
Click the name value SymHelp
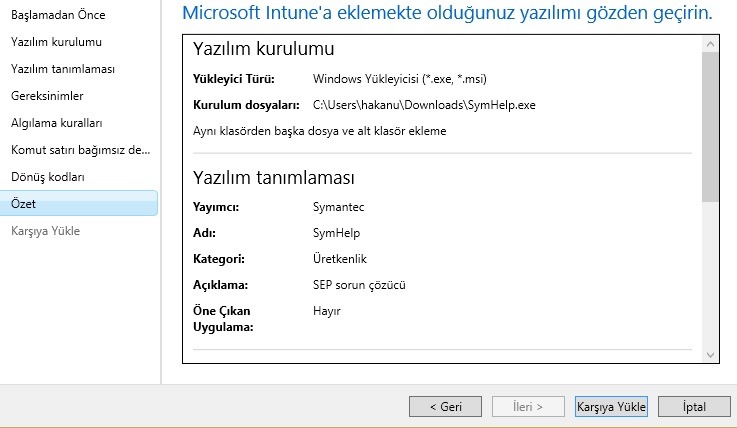337,233
